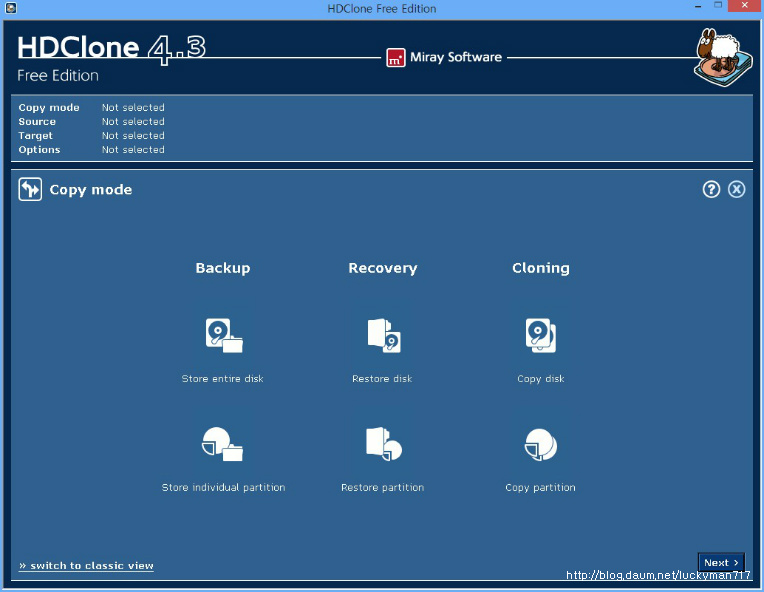This screenshot has width=764, height=592.
Task: Select the Store individual partition icon
Action: [x=223, y=444]
